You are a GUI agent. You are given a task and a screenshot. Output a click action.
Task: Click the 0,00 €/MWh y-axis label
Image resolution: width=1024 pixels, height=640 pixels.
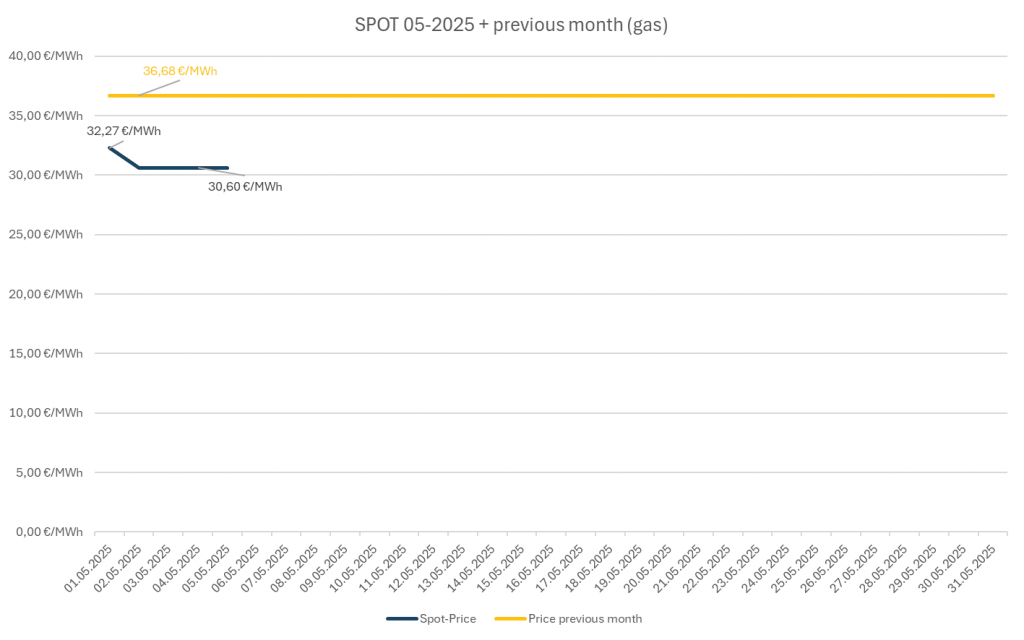click(48, 531)
